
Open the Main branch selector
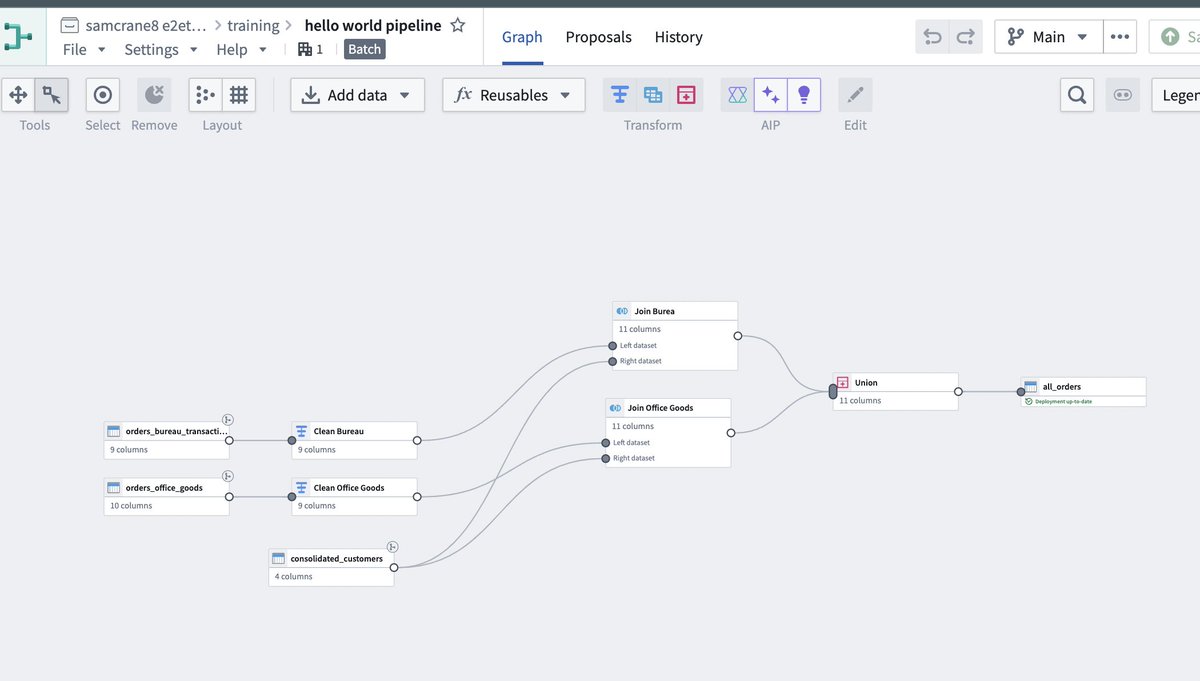pos(1049,37)
